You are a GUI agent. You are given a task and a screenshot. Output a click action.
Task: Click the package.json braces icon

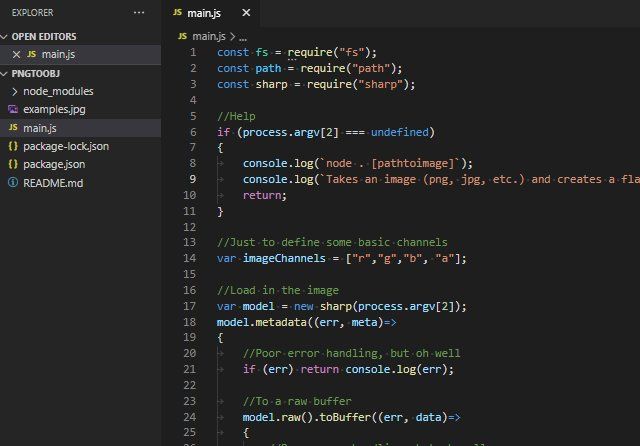pos(13,164)
